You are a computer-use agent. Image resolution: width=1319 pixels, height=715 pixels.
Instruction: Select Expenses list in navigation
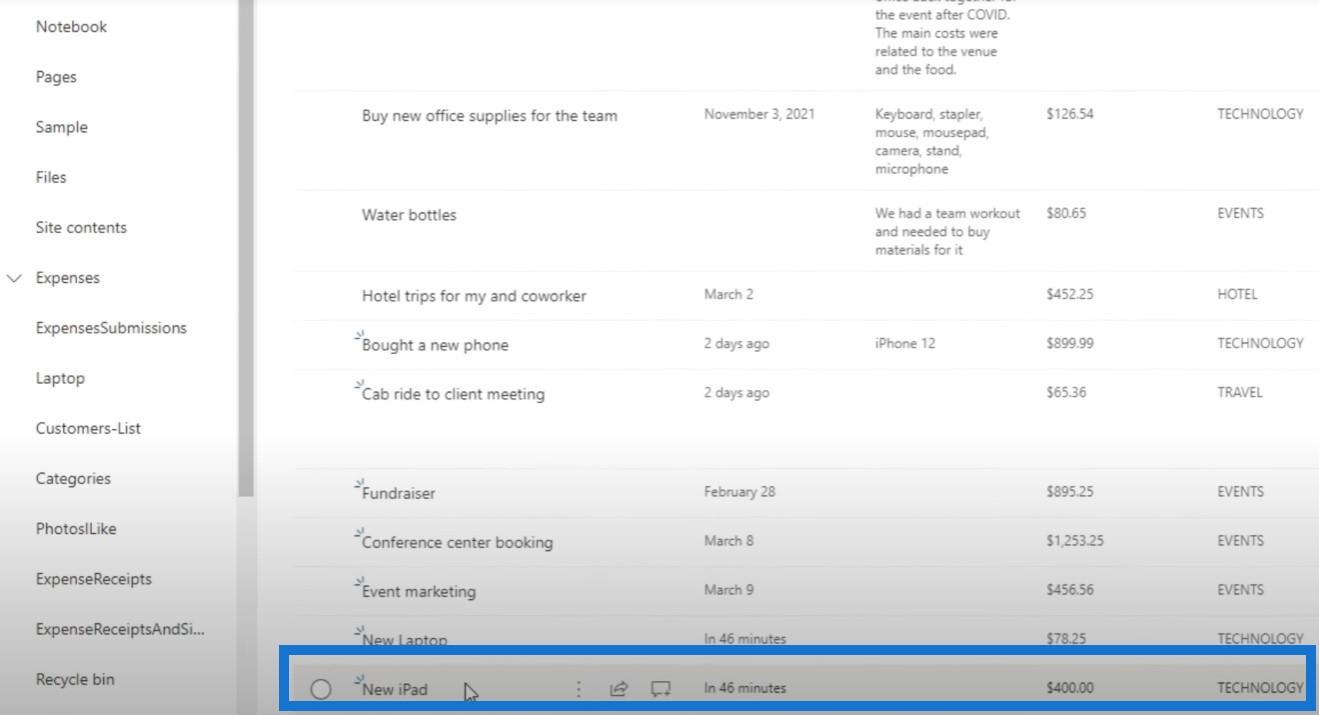pos(68,278)
